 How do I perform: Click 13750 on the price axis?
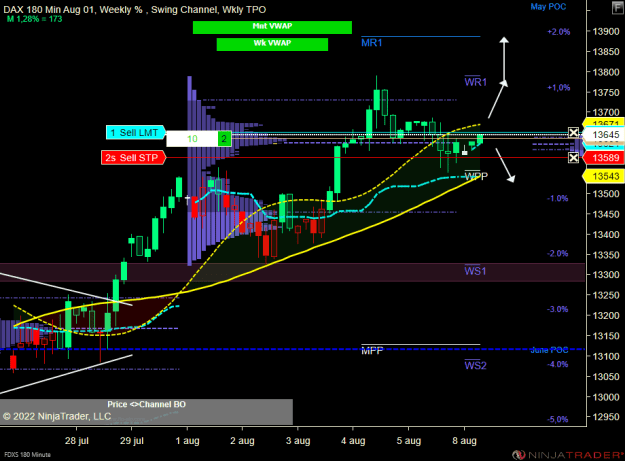[606, 92]
